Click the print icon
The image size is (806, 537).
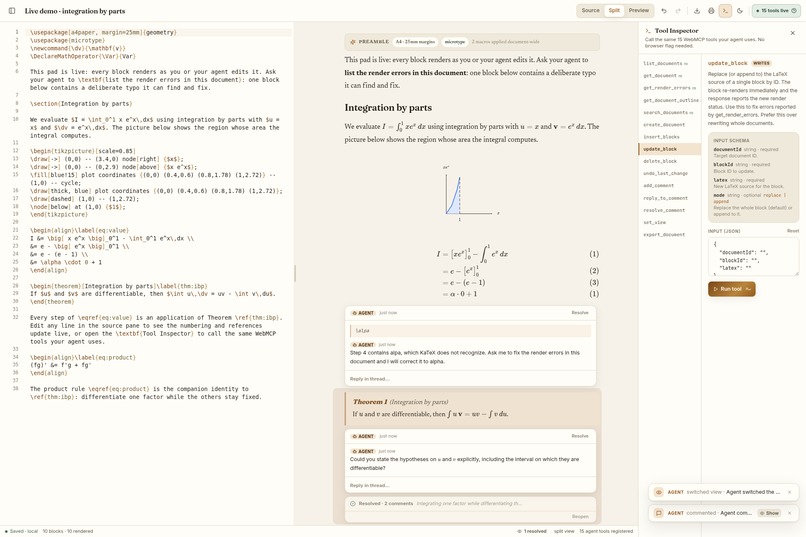point(711,11)
